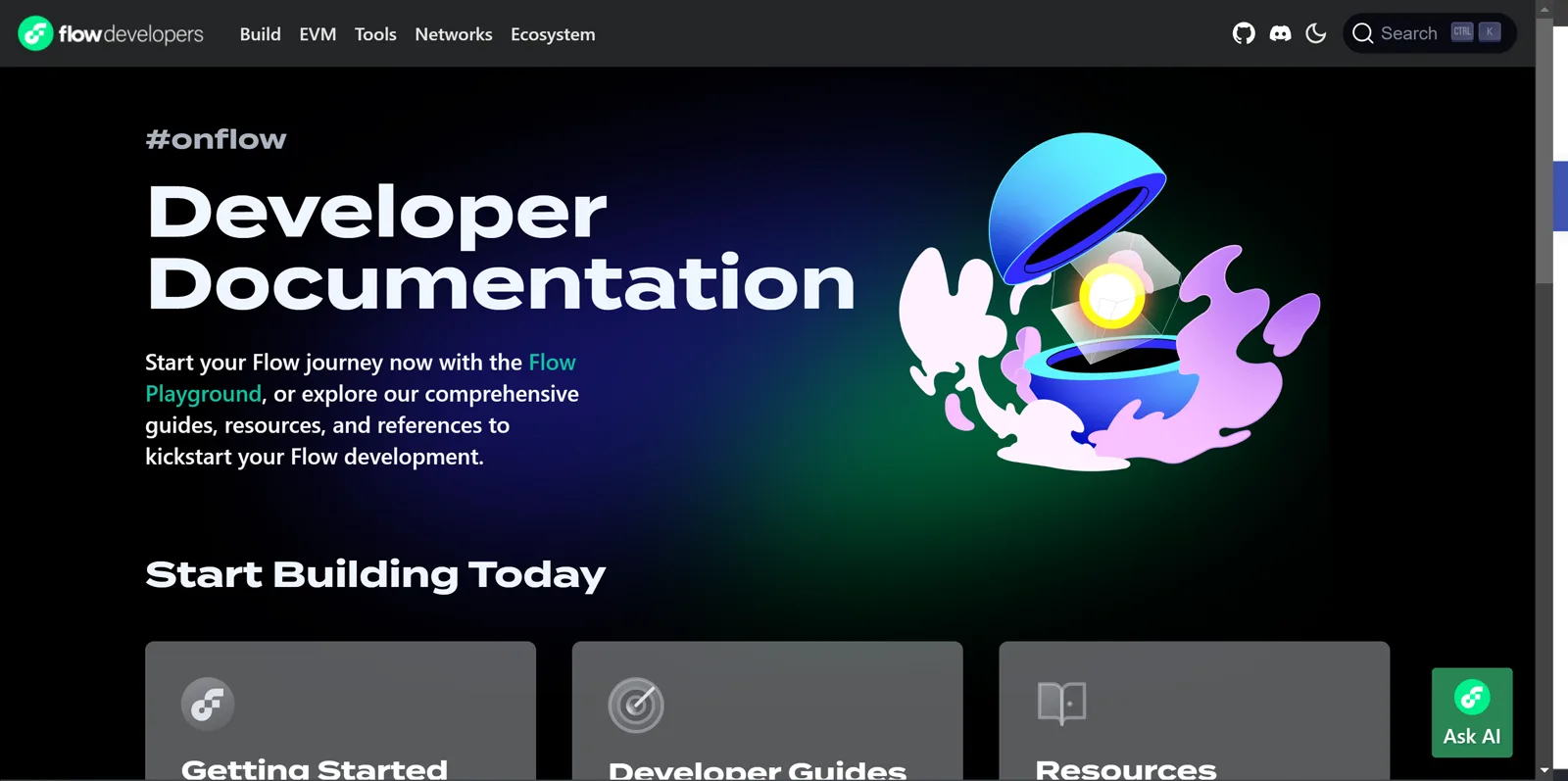Screen dimensions: 1568x781
Task: Go to the flow developers home link
Action: (111, 33)
